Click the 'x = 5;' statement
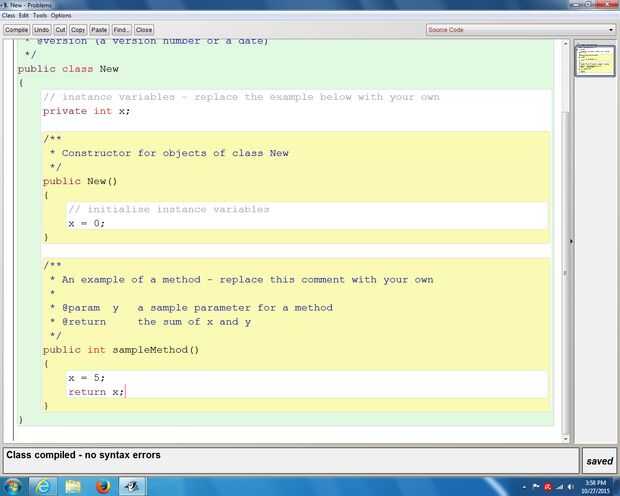The width and height of the screenshot is (620, 496). pos(86,378)
